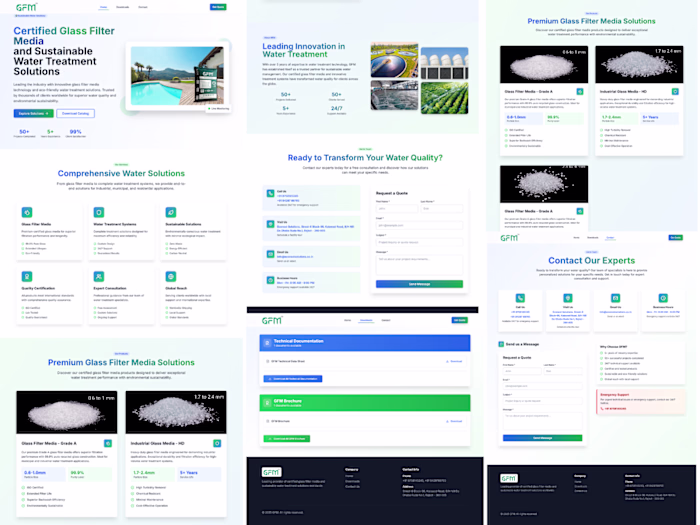
Task: Click the white GFM logo in the Contact page footer
Action: tap(509, 478)
